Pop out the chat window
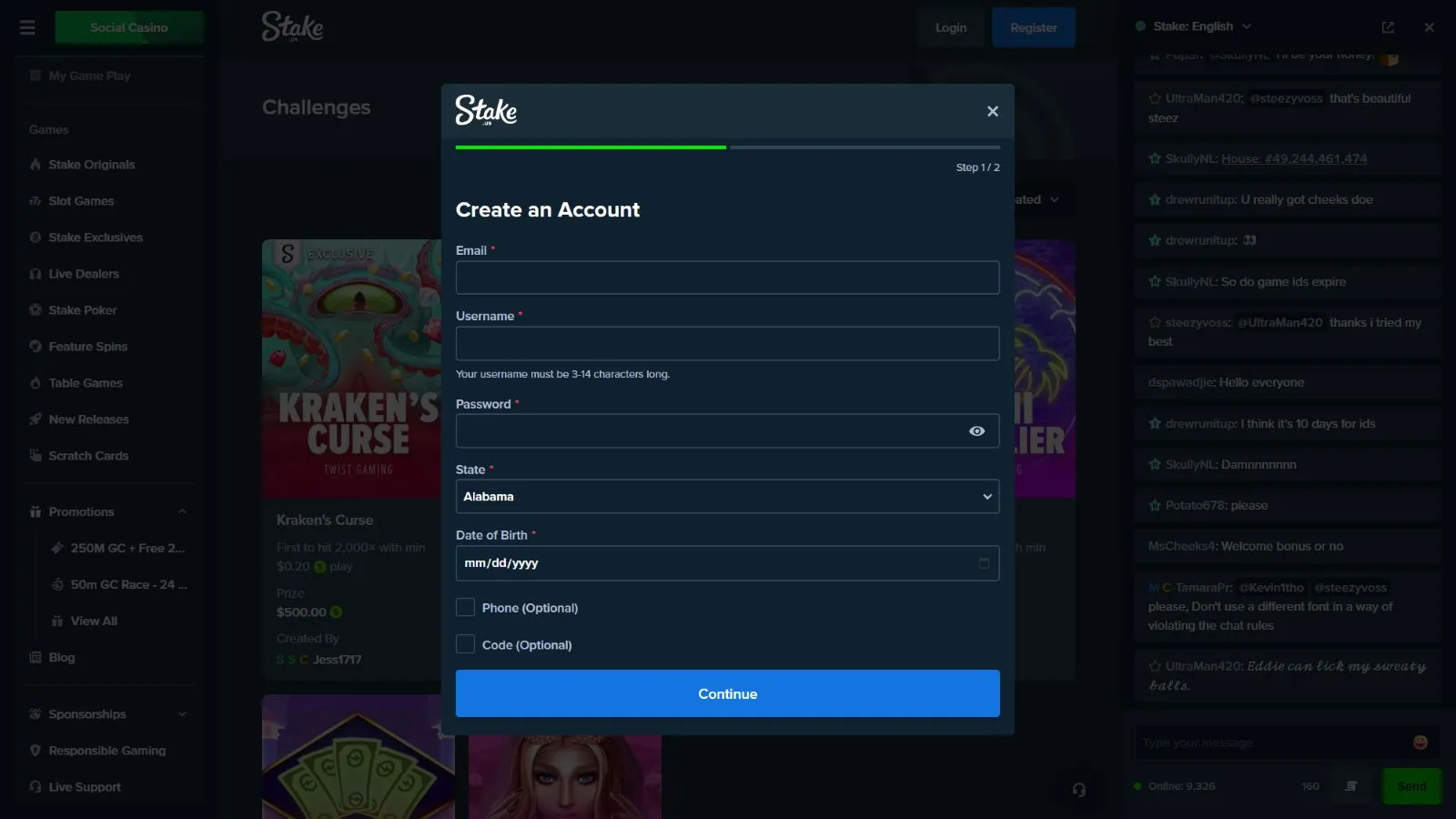 1388,27
